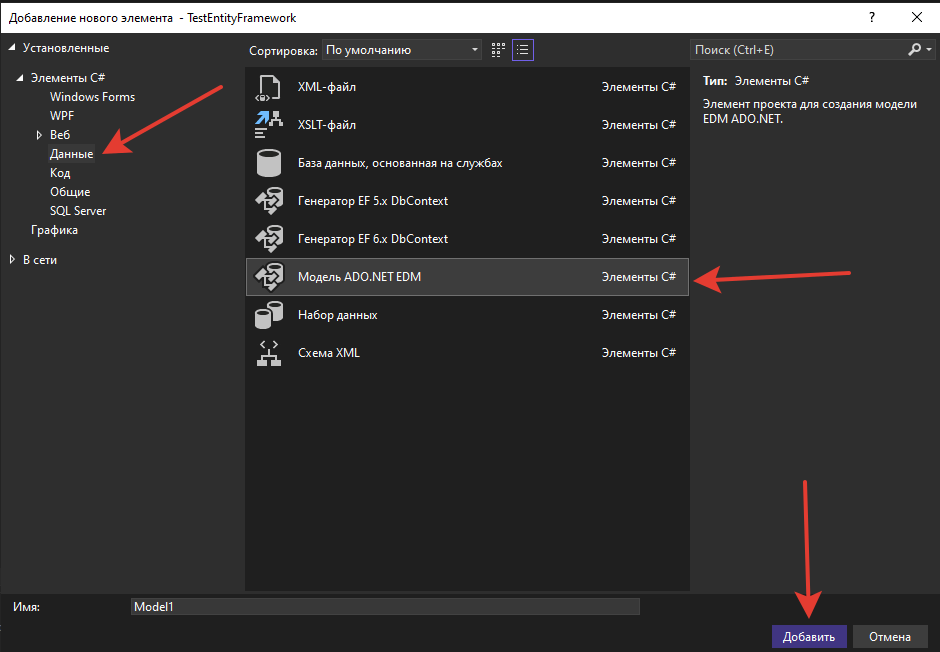Expand the Веб tree node
This screenshot has width=940, height=652.
(x=39, y=135)
